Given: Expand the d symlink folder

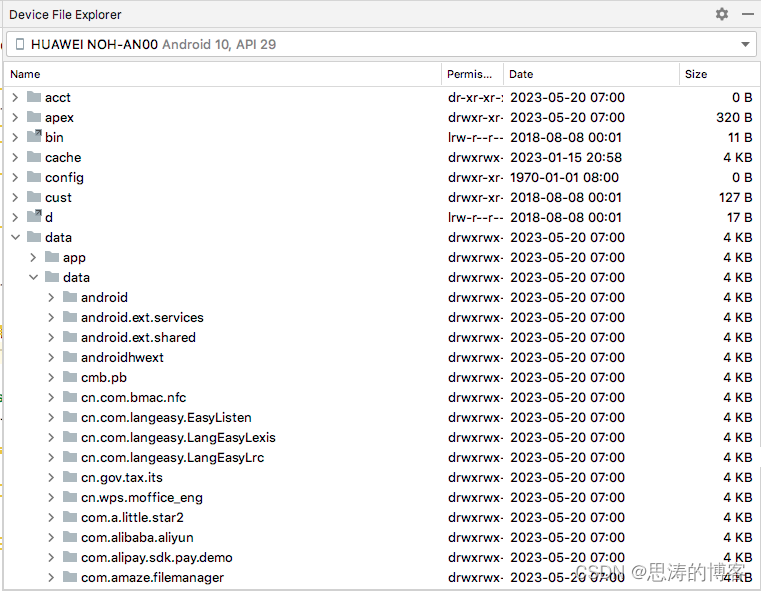Looking at the screenshot, I should pyautogui.click(x=16, y=217).
